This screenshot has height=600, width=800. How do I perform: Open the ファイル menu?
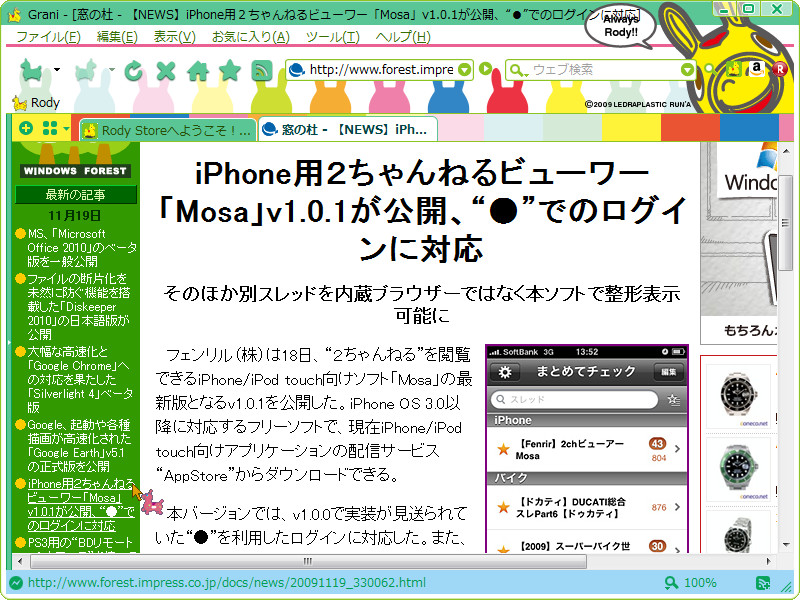coord(48,37)
